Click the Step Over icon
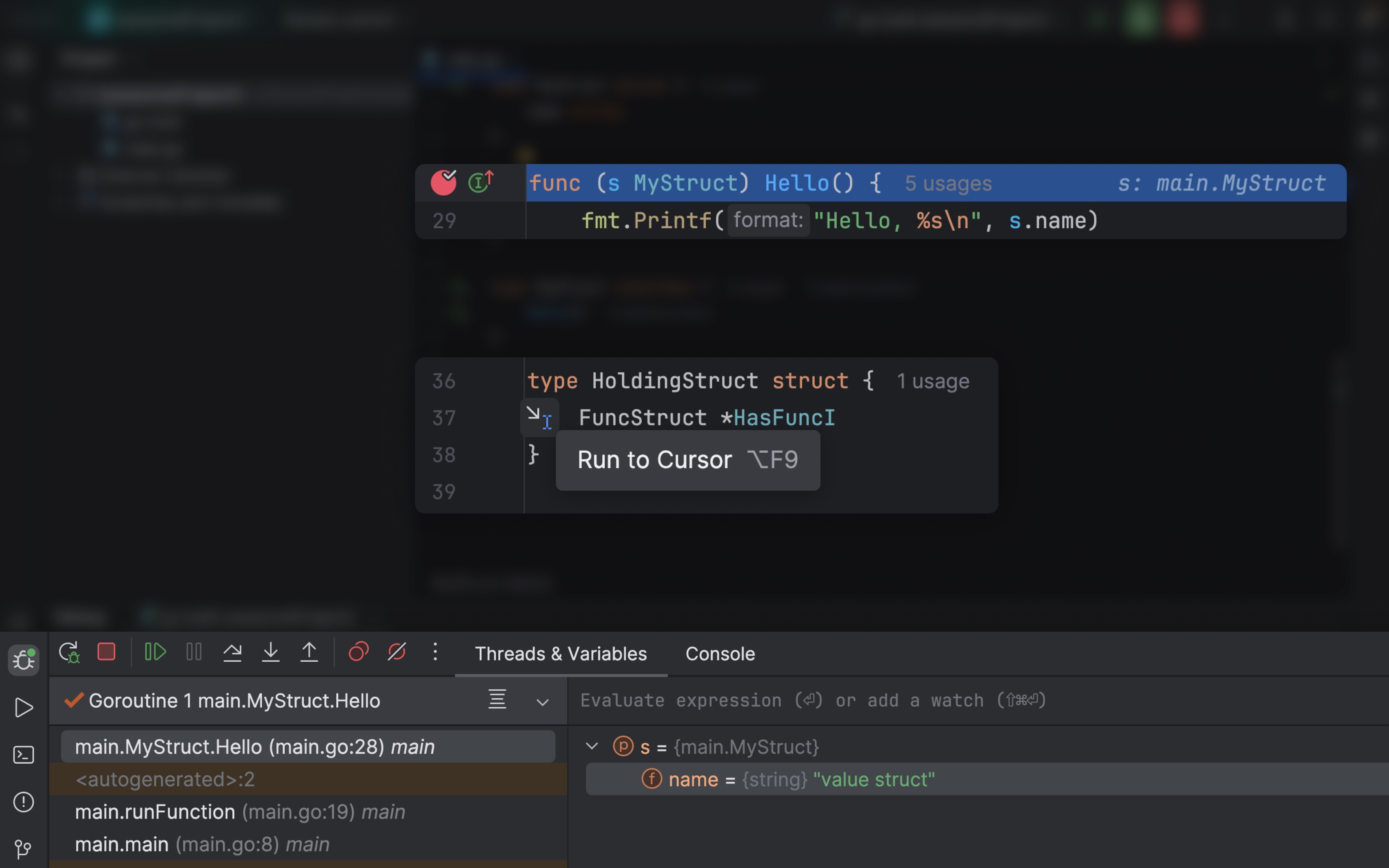This screenshot has height=868, width=1389. coord(232,652)
